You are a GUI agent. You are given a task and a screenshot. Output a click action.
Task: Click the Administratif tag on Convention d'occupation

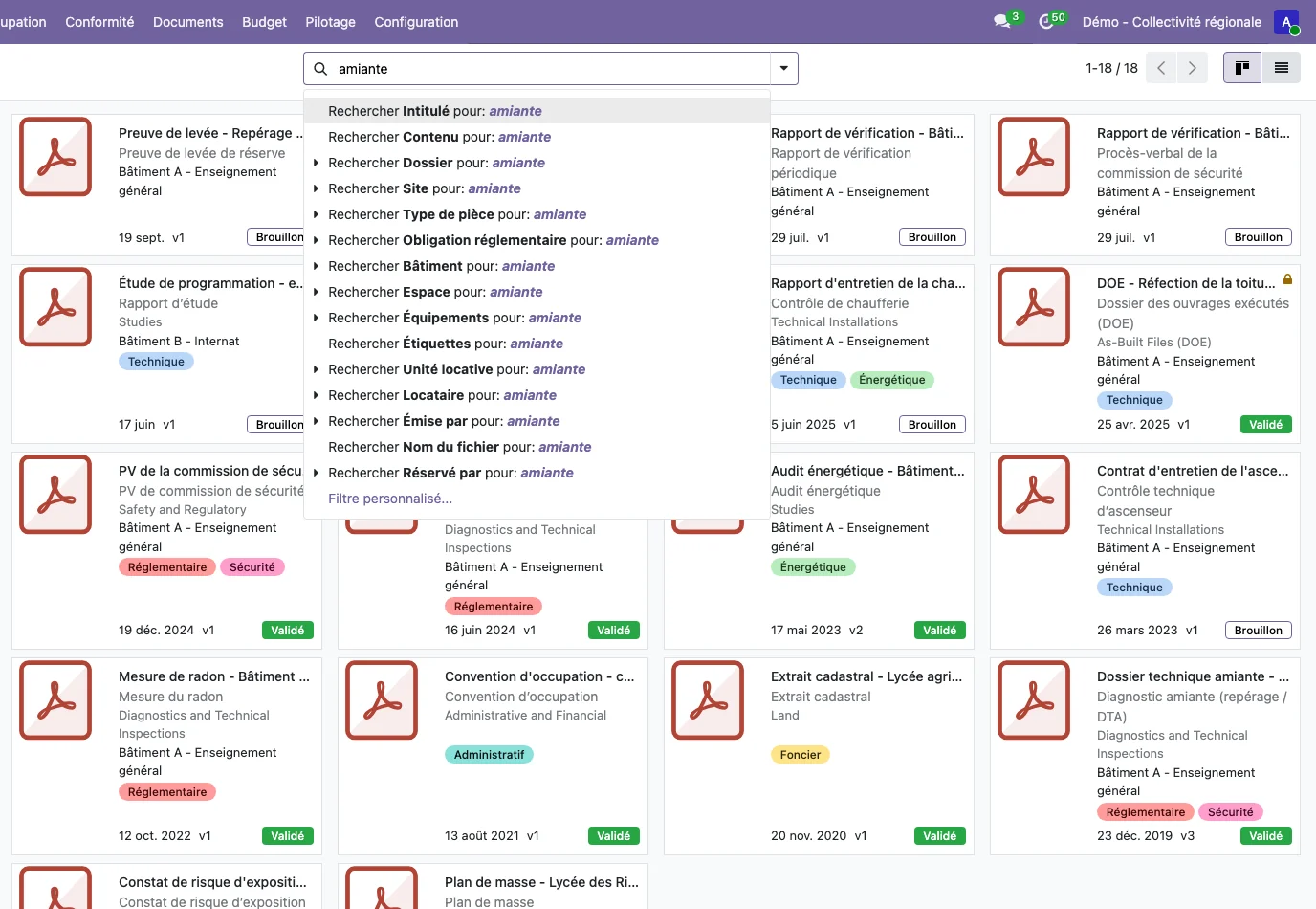point(489,755)
